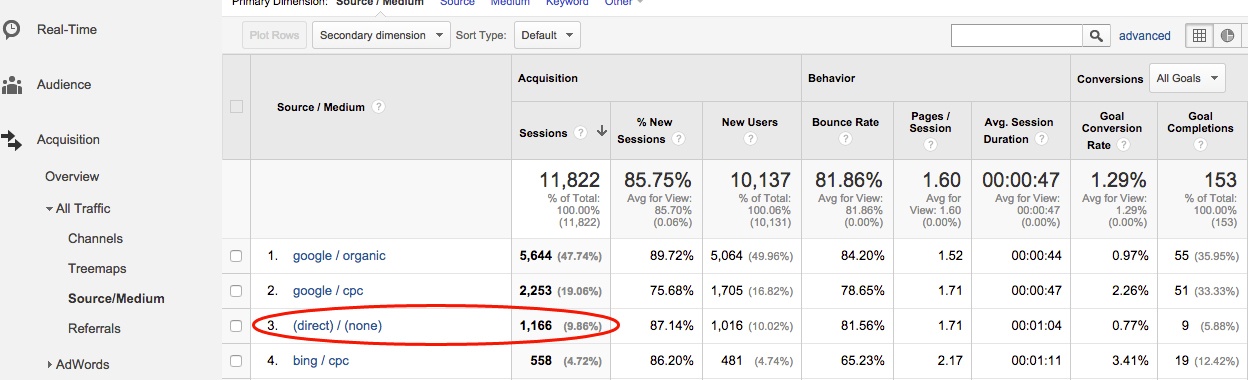Click the search magnifier button
Screen dimensions: 1248x380
click(1096, 35)
